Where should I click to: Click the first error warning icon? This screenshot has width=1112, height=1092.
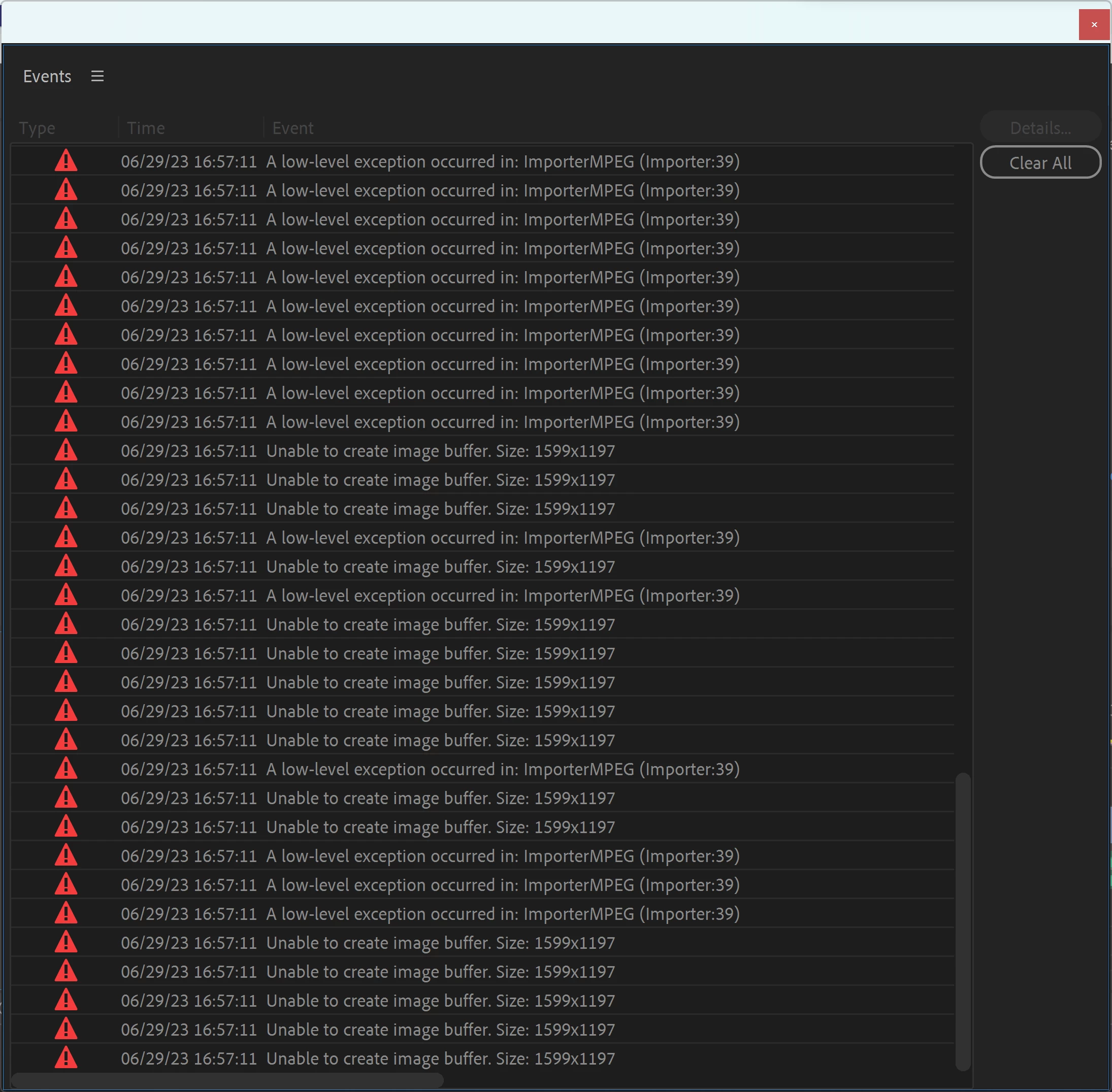(66, 161)
